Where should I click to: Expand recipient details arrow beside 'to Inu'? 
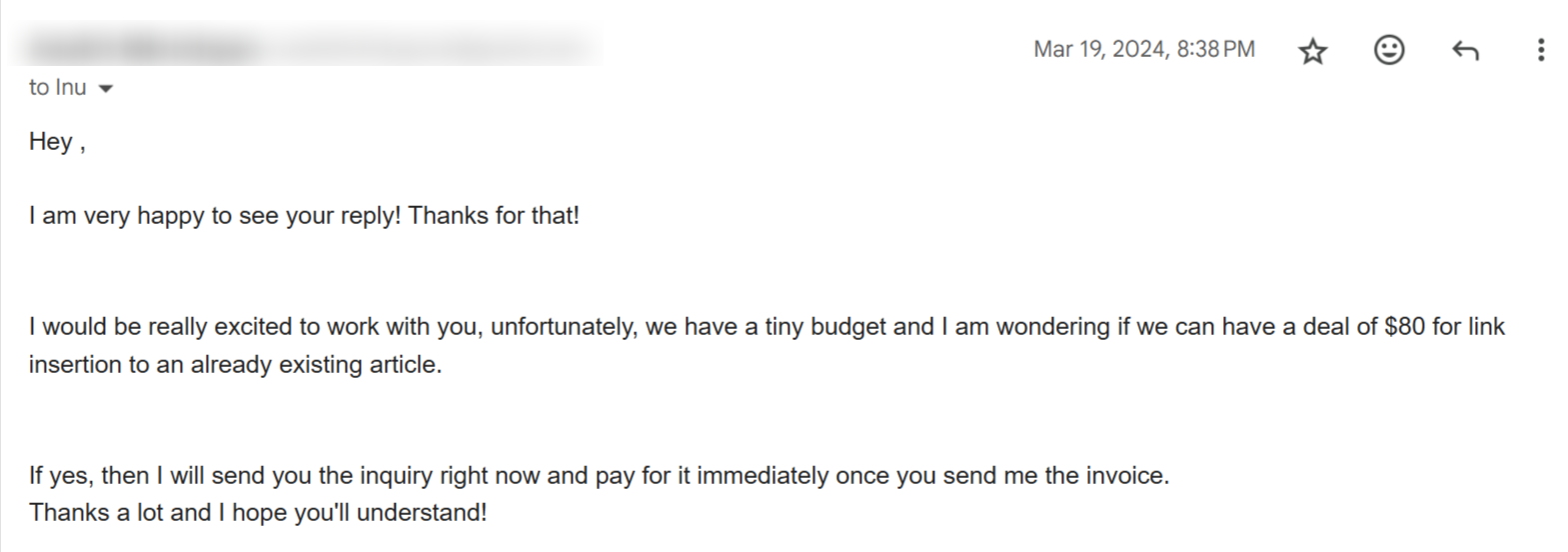[x=106, y=89]
